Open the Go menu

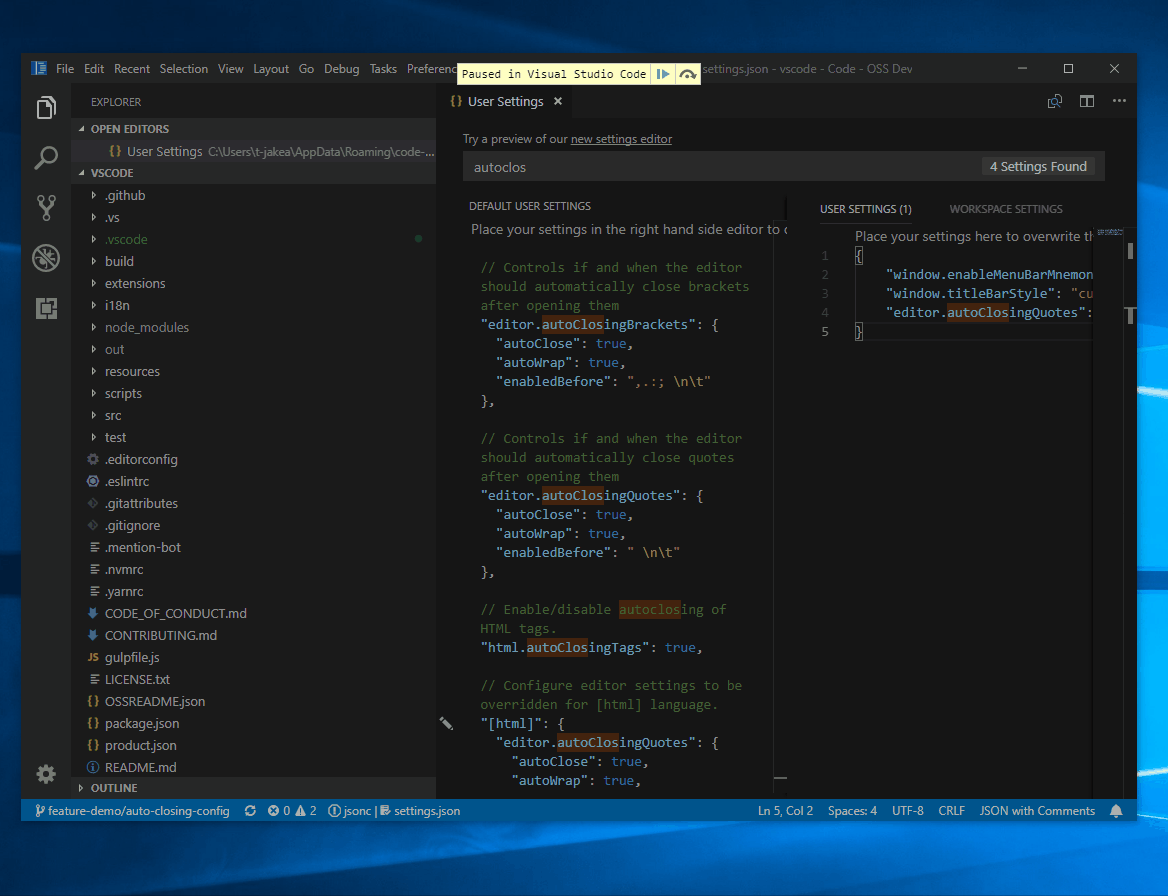click(x=306, y=69)
